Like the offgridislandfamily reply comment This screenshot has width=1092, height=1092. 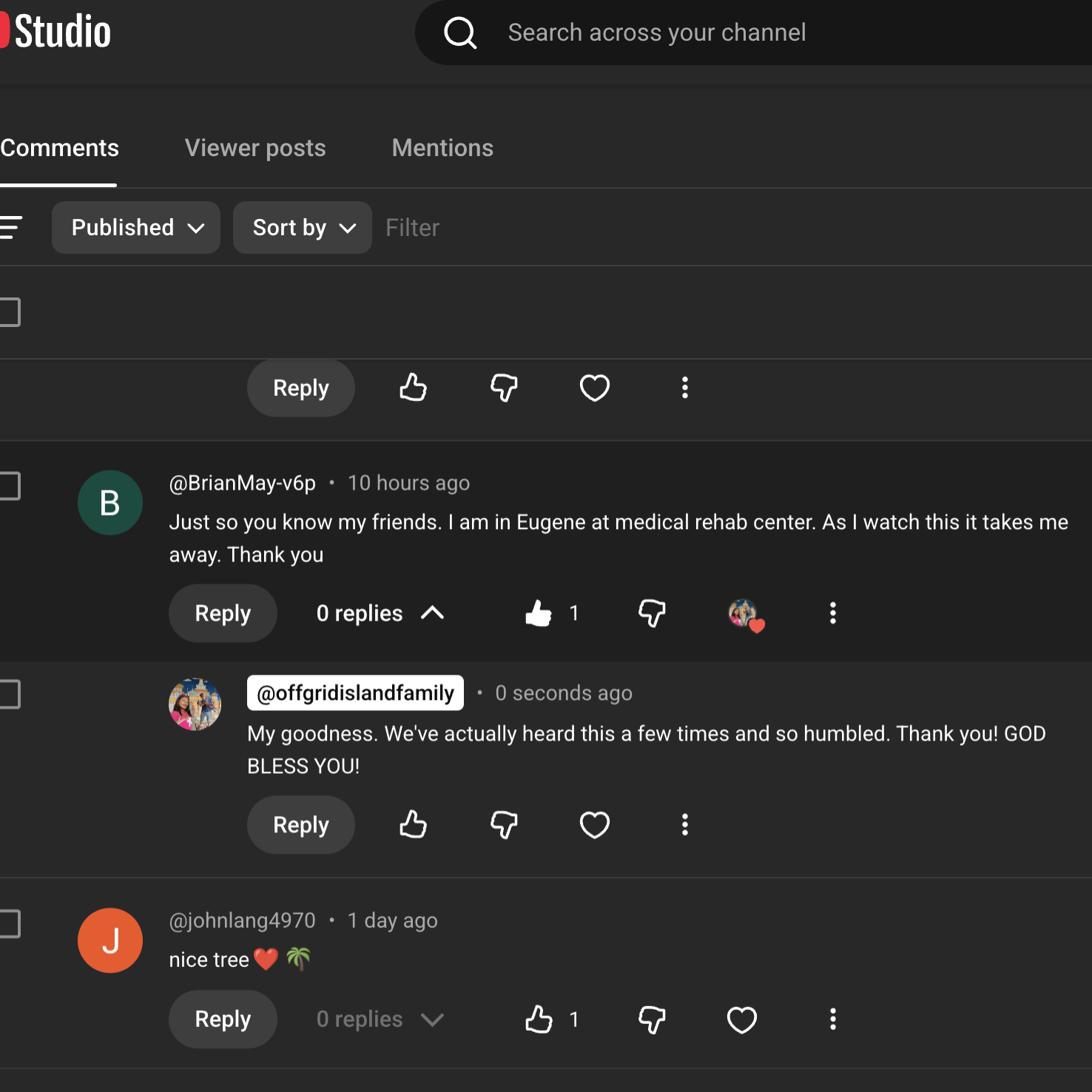[x=413, y=824]
